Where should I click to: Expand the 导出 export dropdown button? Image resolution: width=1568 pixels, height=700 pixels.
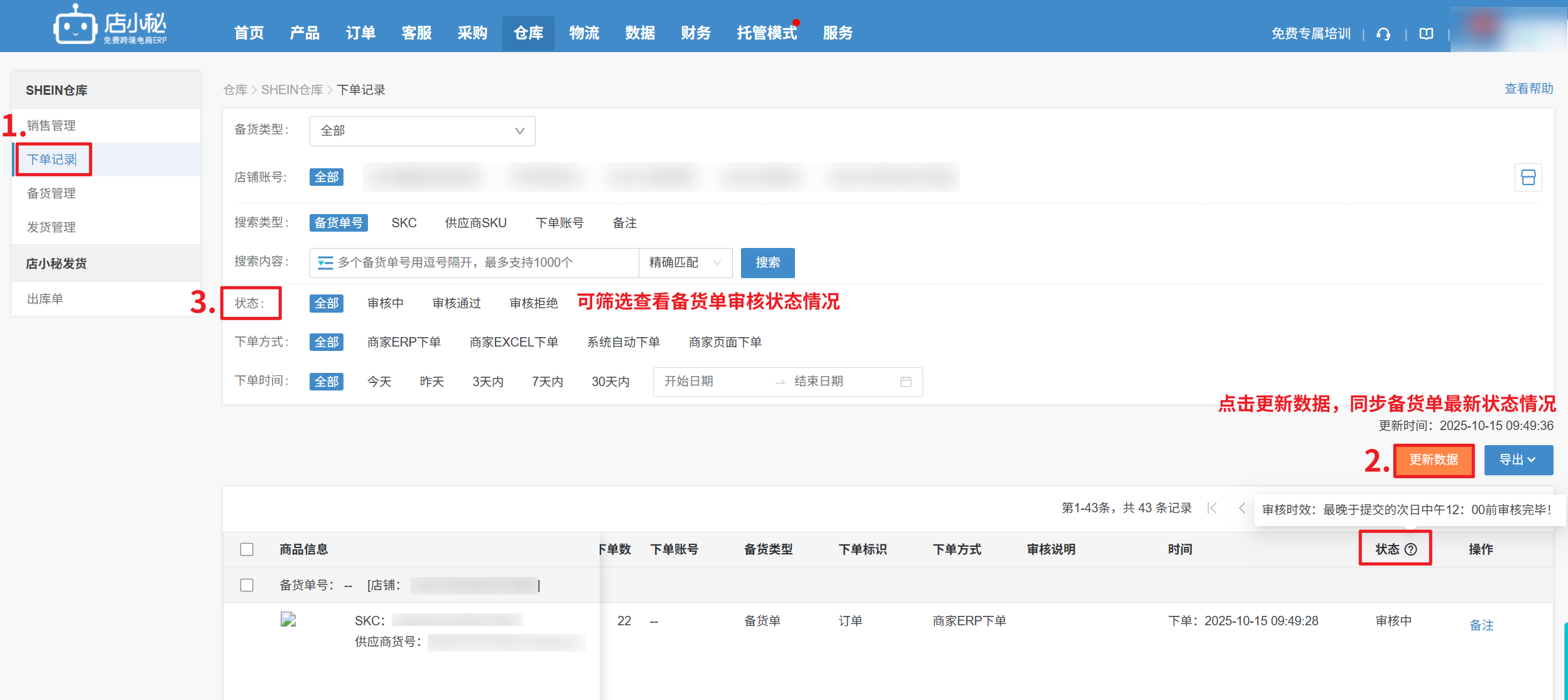click(1518, 460)
